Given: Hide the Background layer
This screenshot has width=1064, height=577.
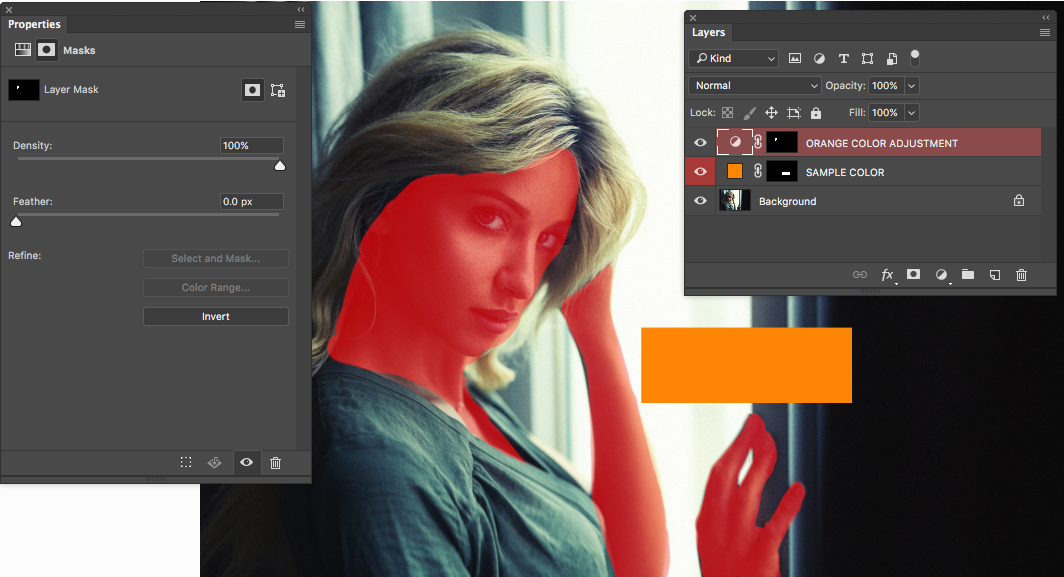Looking at the screenshot, I should pyautogui.click(x=700, y=201).
